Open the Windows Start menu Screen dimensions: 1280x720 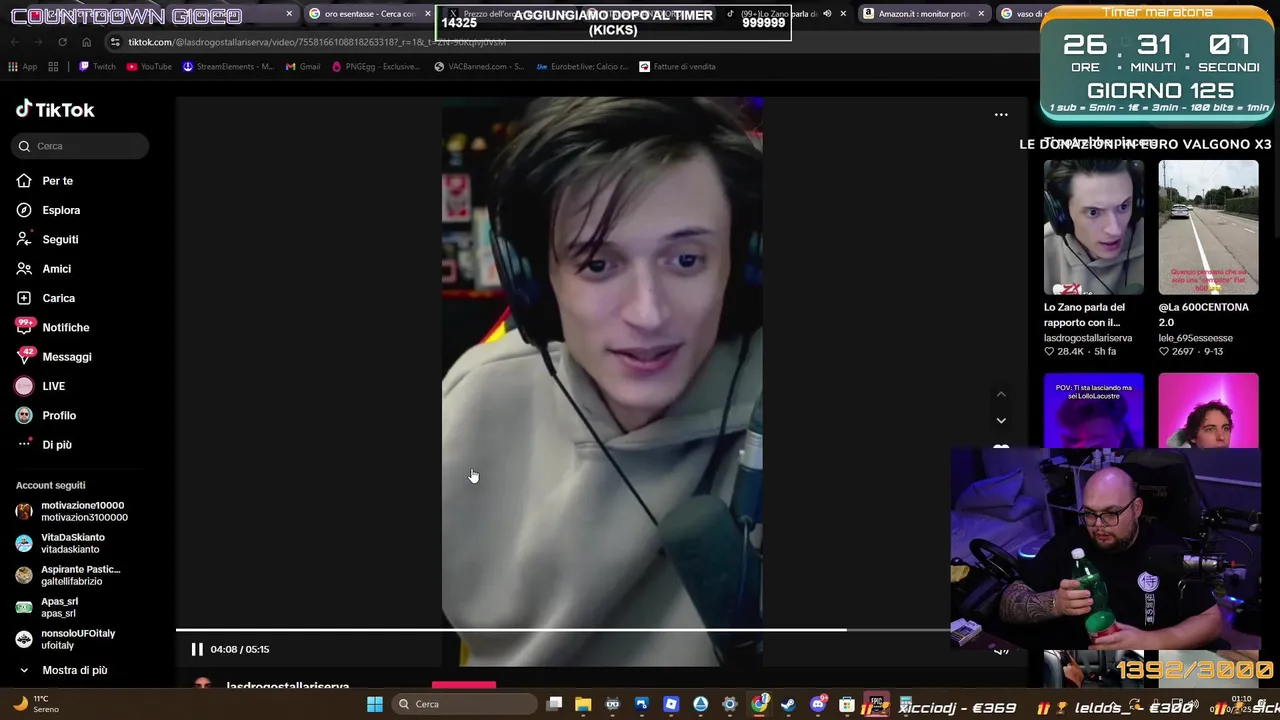375,704
